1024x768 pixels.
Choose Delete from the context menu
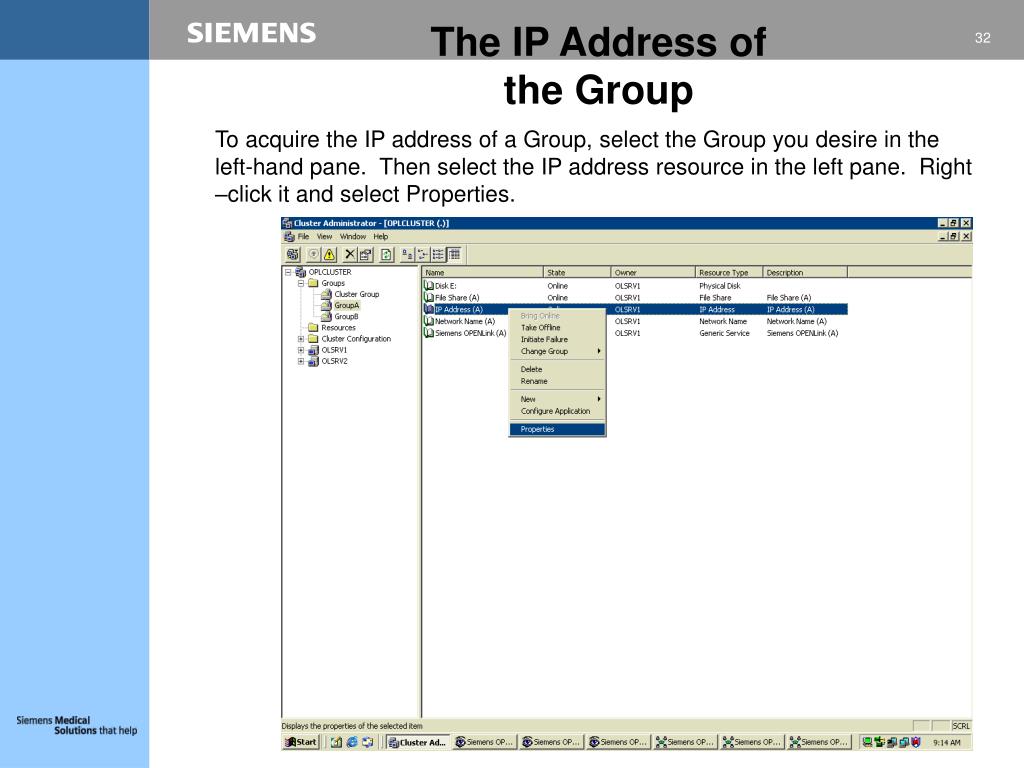[557, 369]
